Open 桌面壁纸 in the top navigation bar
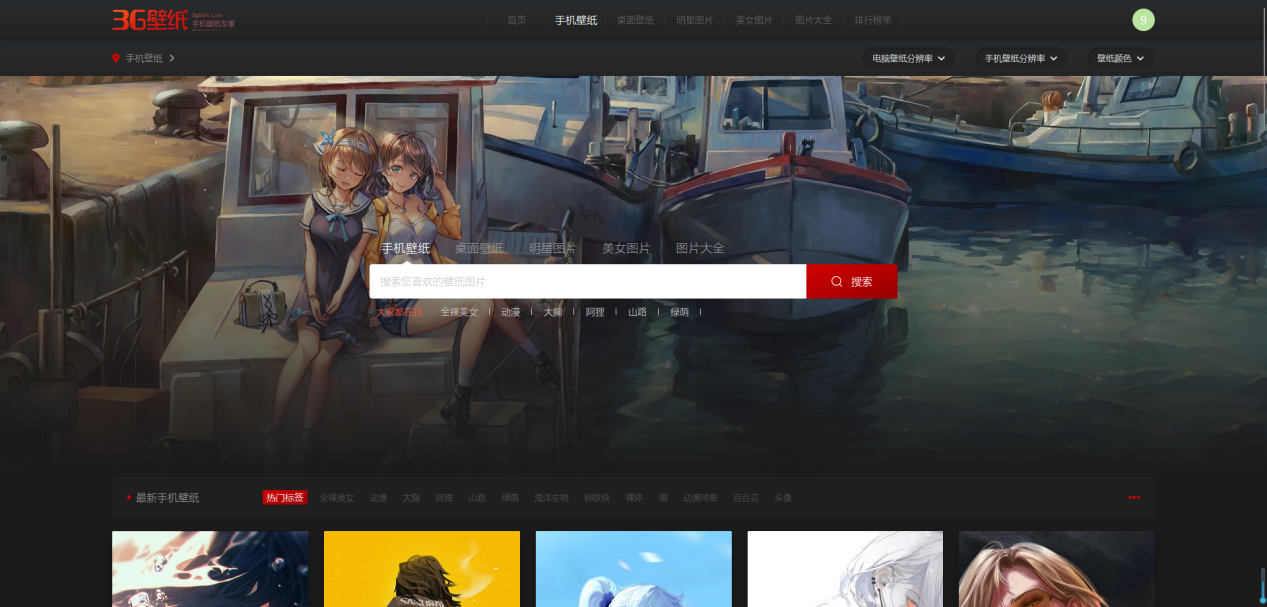This screenshot has height=607, width=1267. pyautogui.click(x=635, y=20)
